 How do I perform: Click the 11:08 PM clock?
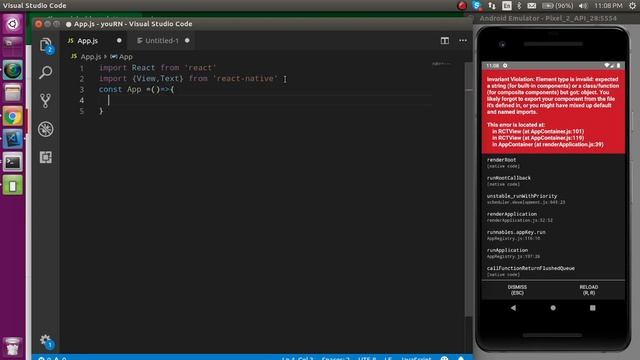608,5
